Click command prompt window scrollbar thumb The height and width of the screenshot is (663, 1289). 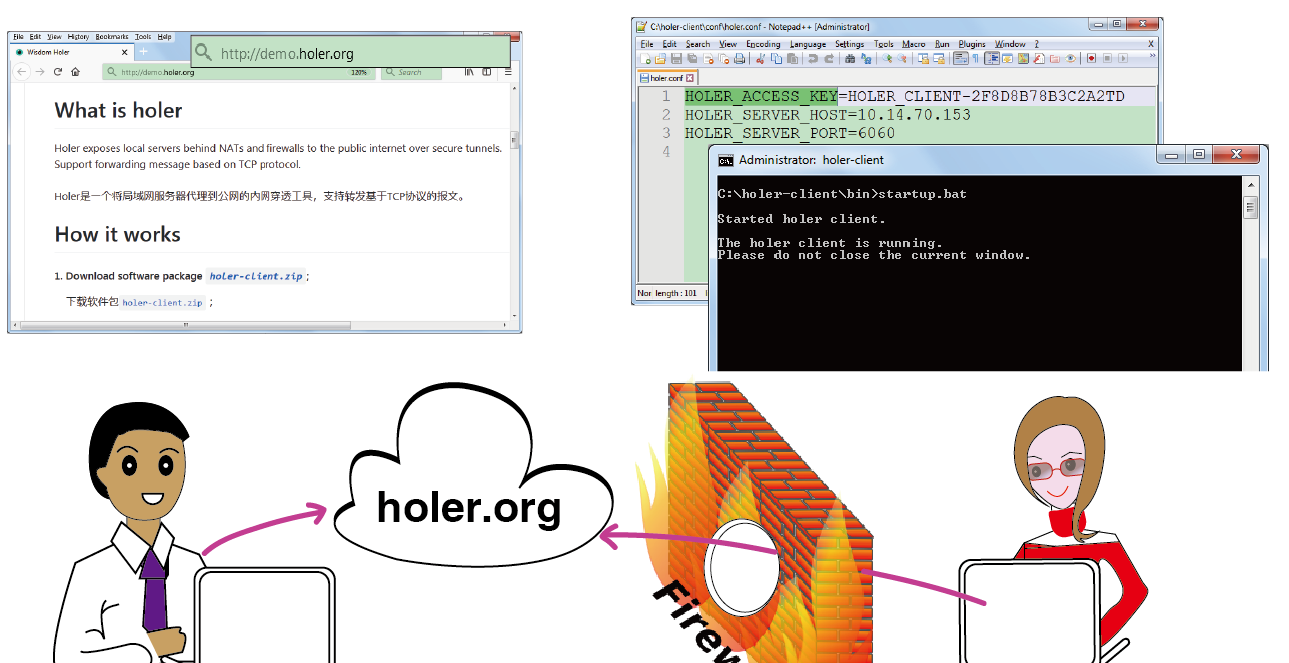click(x=1250, y=207)
